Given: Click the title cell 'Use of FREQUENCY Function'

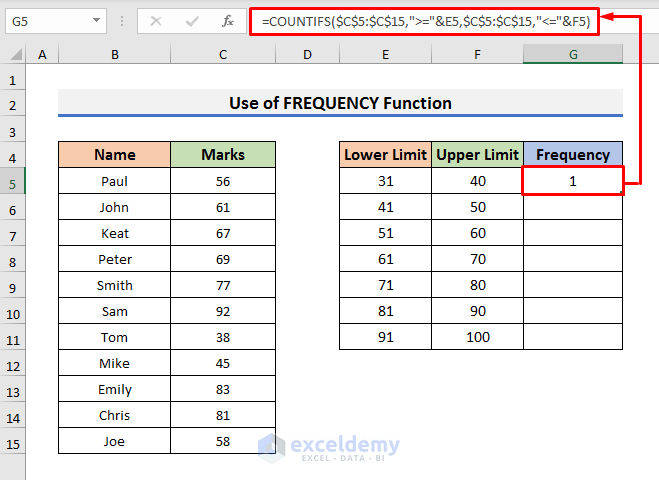Looking at the screenshot, I should click(x=340, y=103).
